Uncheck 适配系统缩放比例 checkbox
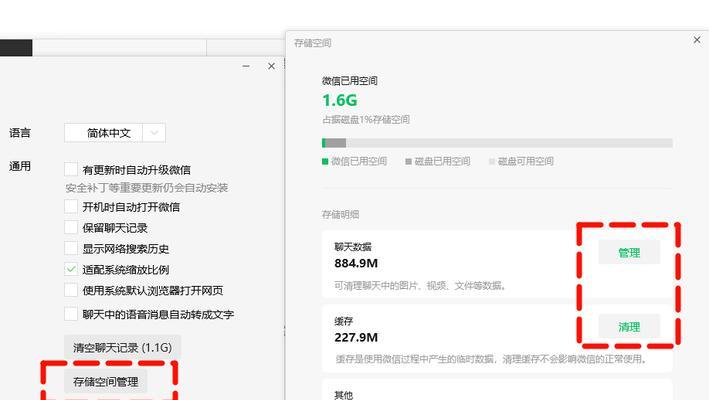709x400 pixels. [x=71, y=269]
